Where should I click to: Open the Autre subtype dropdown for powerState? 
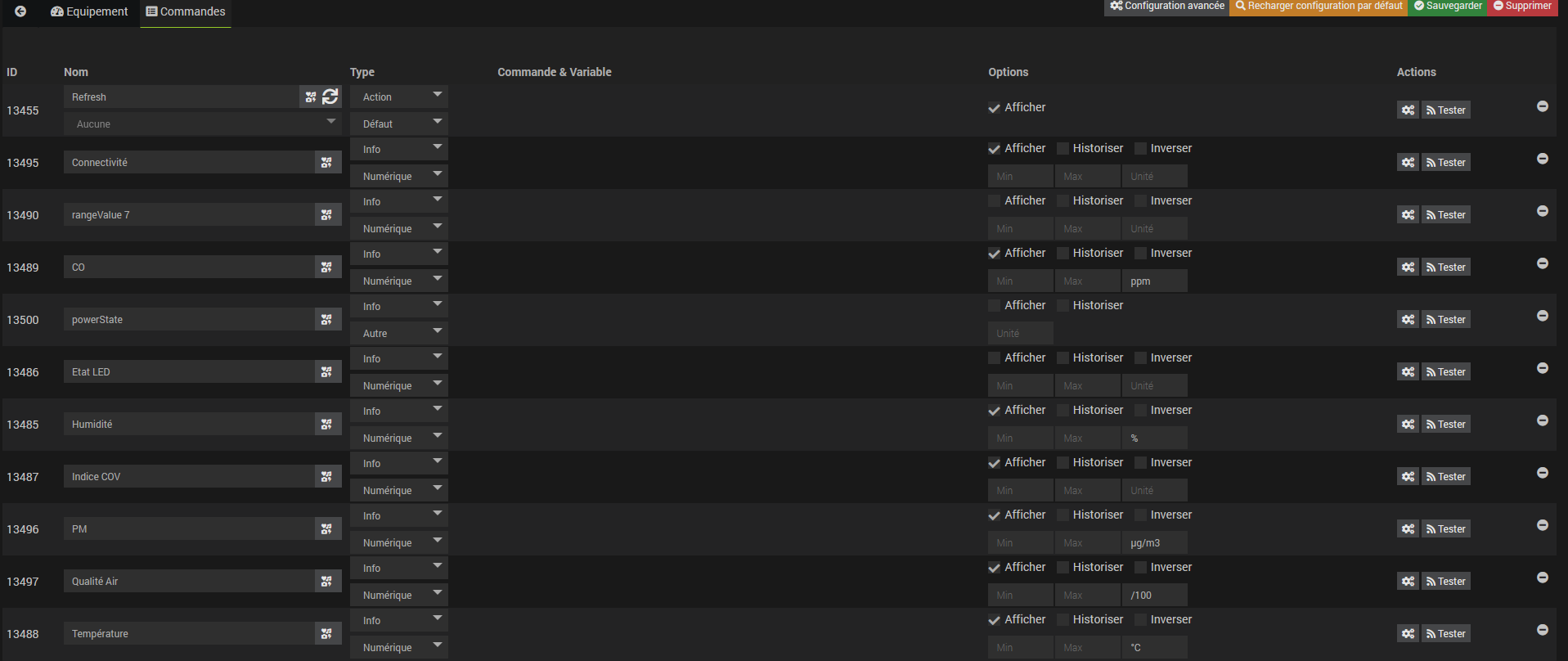click(x=399, y=333)
